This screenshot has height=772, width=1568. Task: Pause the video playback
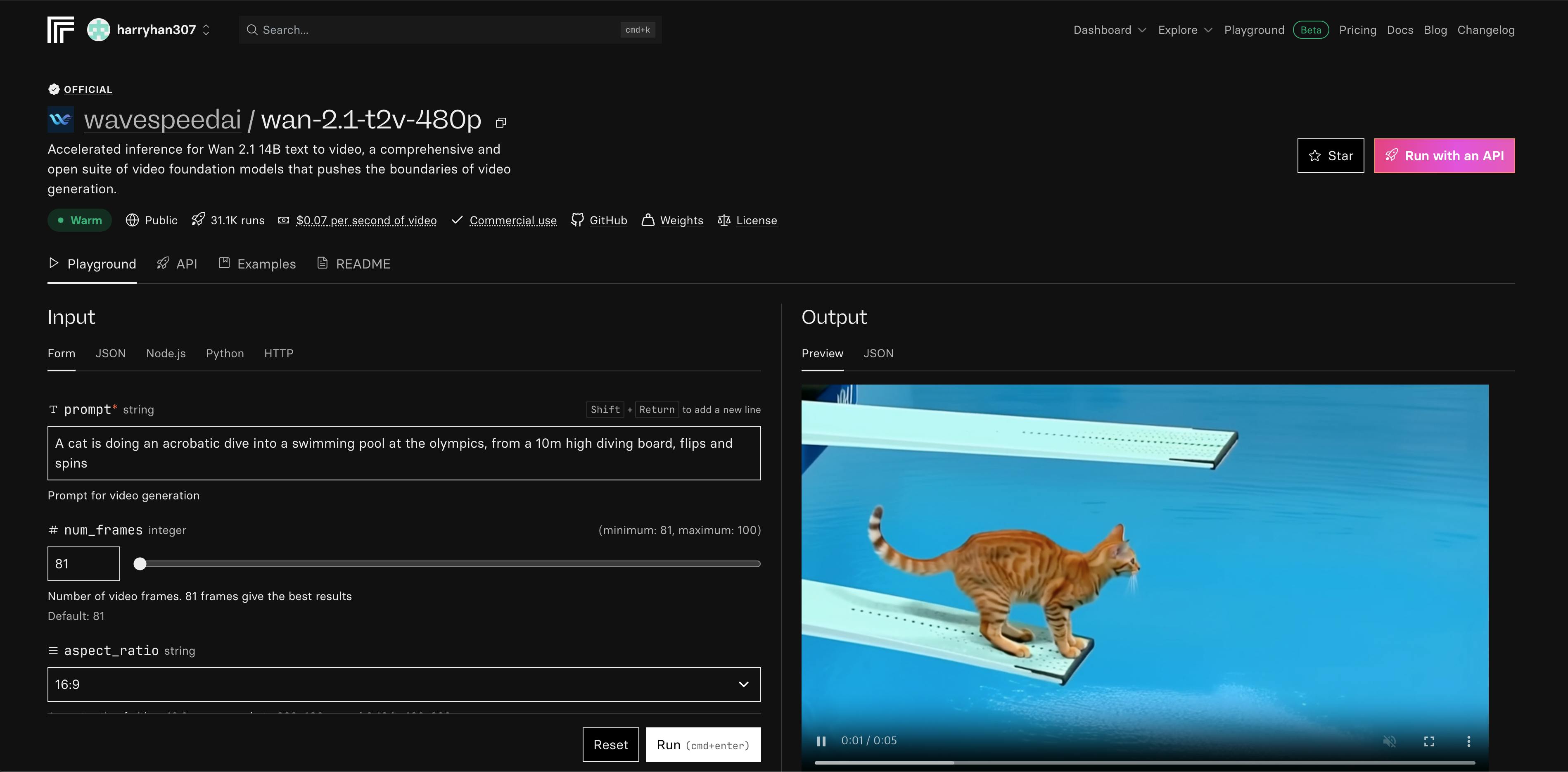pos(821,741)
